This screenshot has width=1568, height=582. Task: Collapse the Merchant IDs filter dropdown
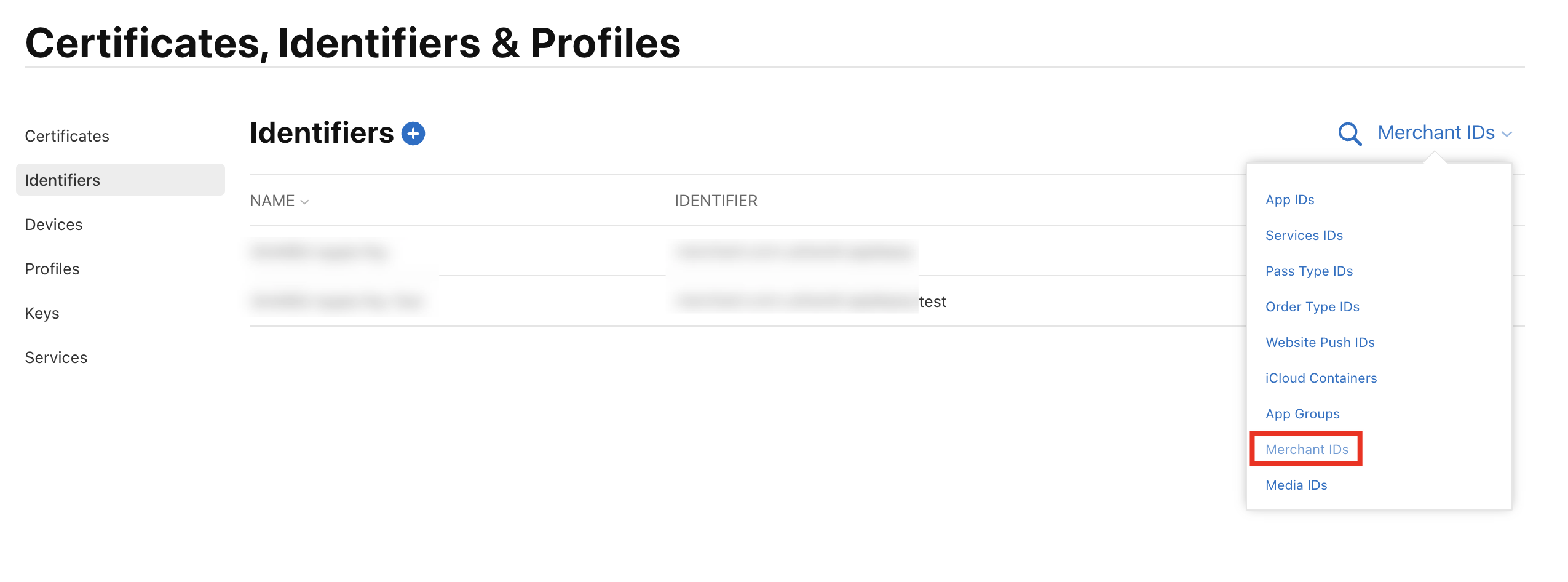(1444, 133)
